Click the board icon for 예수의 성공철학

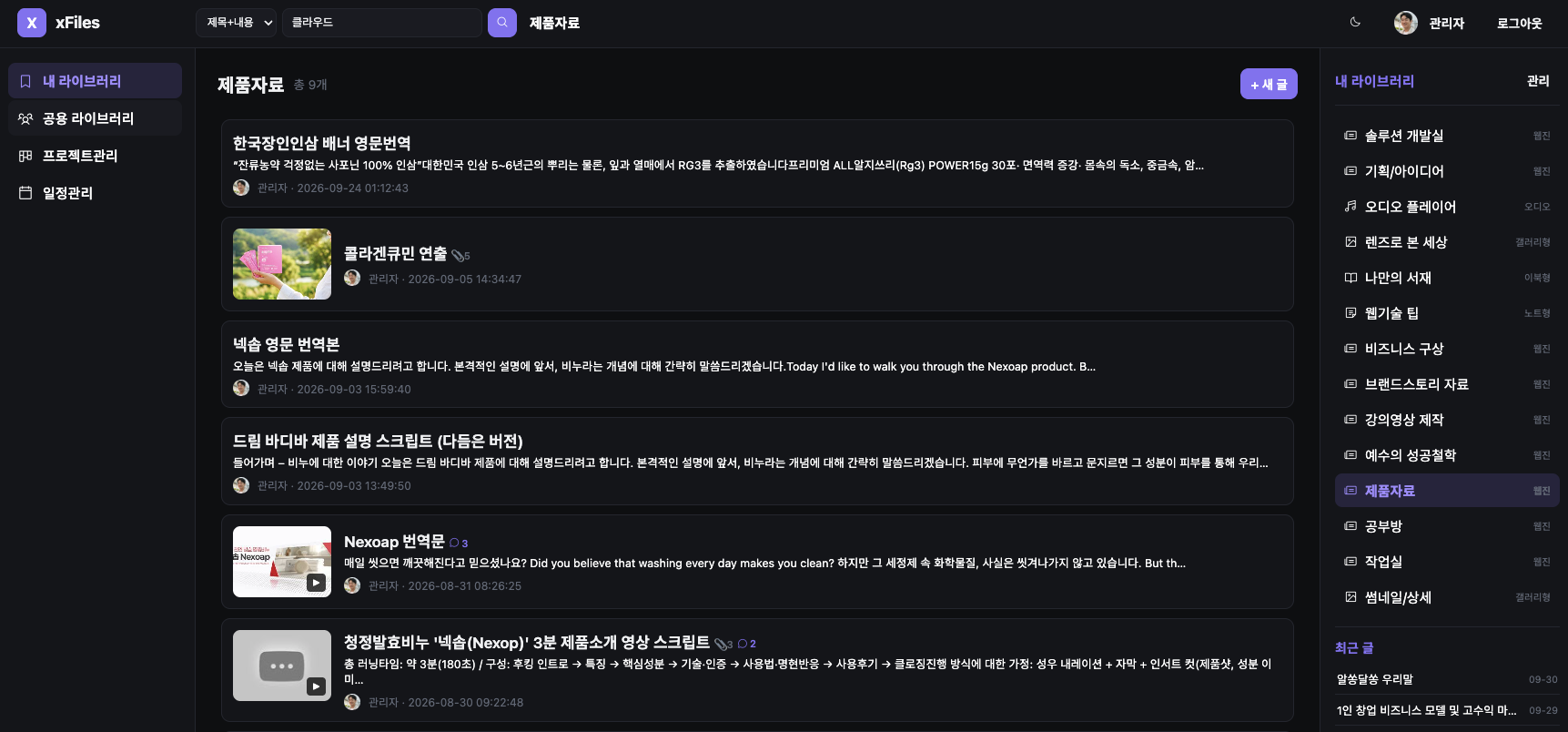[1351, 455]
